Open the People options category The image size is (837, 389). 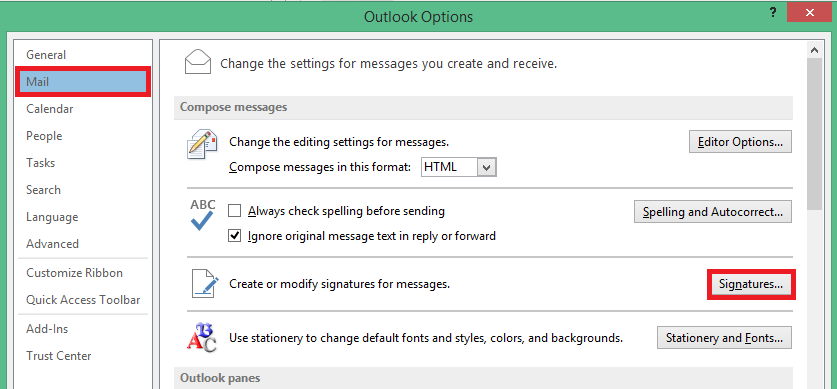(x=84, y=136)
